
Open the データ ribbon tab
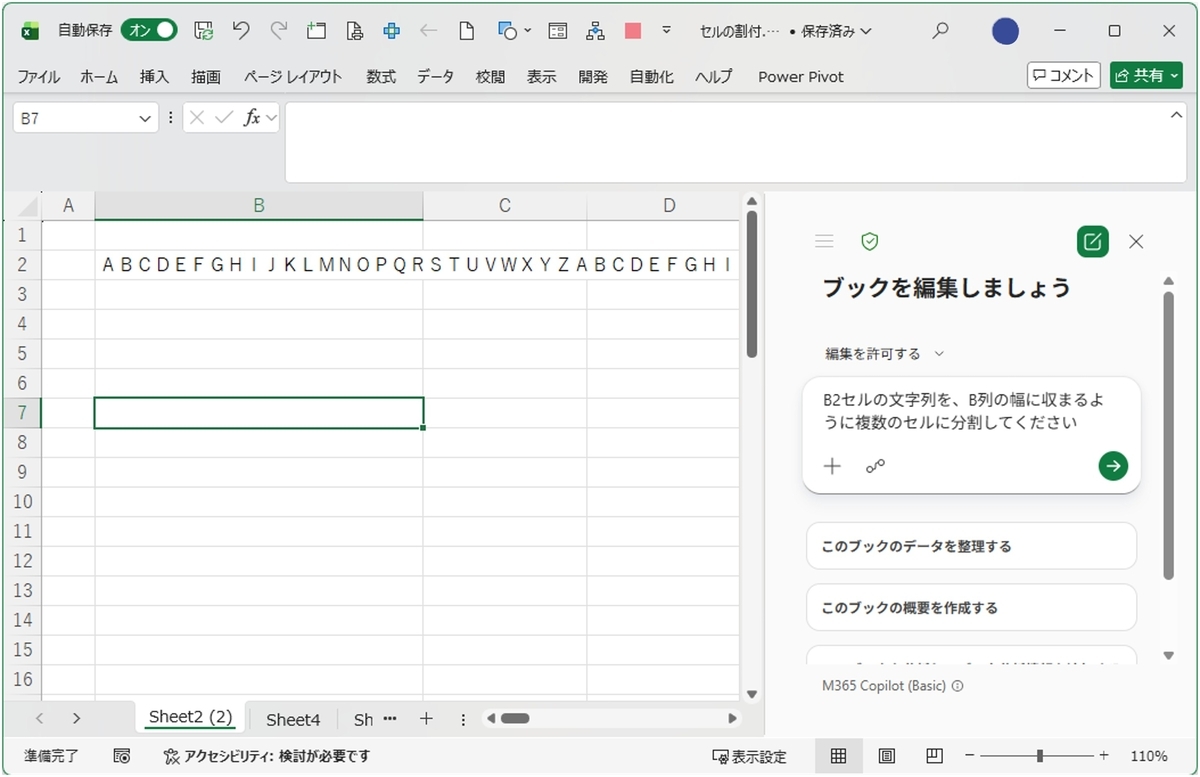(x=435, y=76)
